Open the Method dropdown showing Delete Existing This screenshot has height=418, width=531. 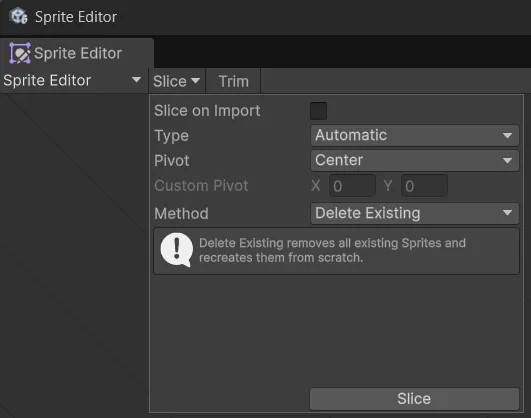tap(415, 213)
